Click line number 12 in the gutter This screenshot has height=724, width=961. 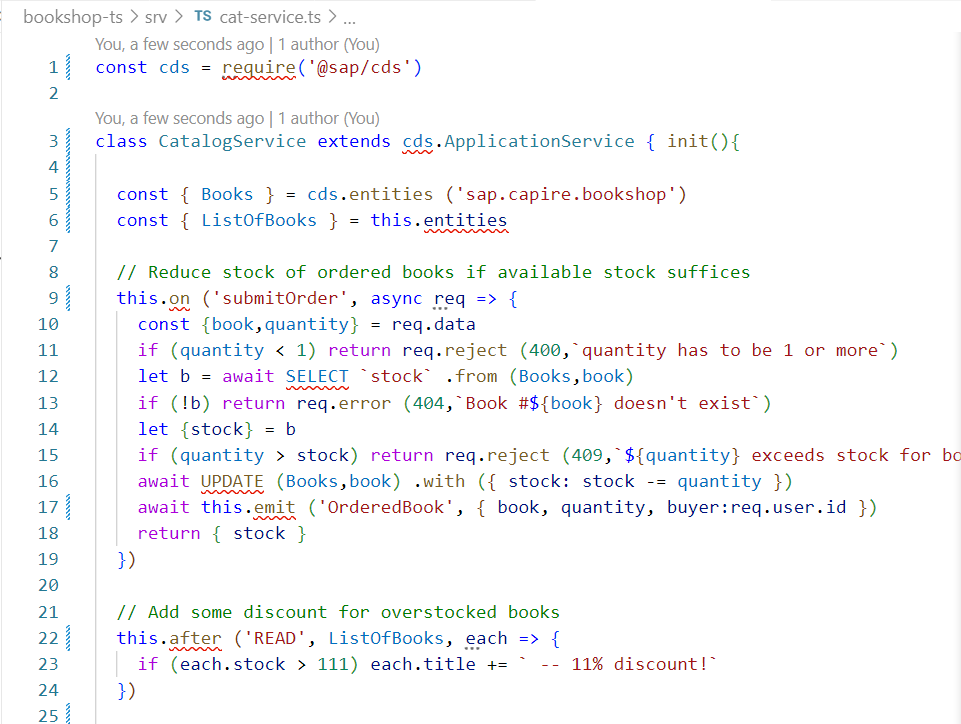coord(48,376)
